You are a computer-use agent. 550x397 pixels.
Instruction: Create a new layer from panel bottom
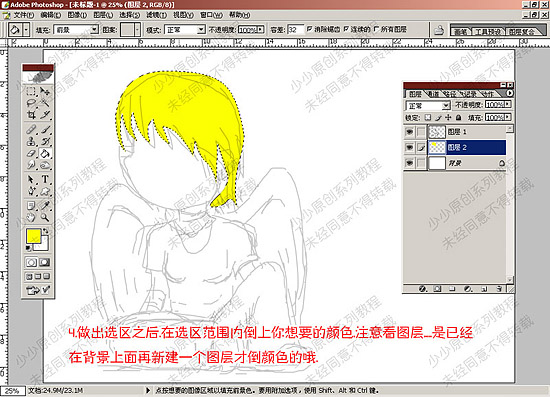pyautogui.click(x=484, y=289)
